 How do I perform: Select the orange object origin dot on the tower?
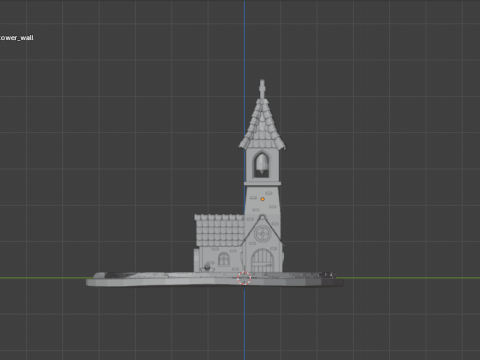click(x=263, y=199)
